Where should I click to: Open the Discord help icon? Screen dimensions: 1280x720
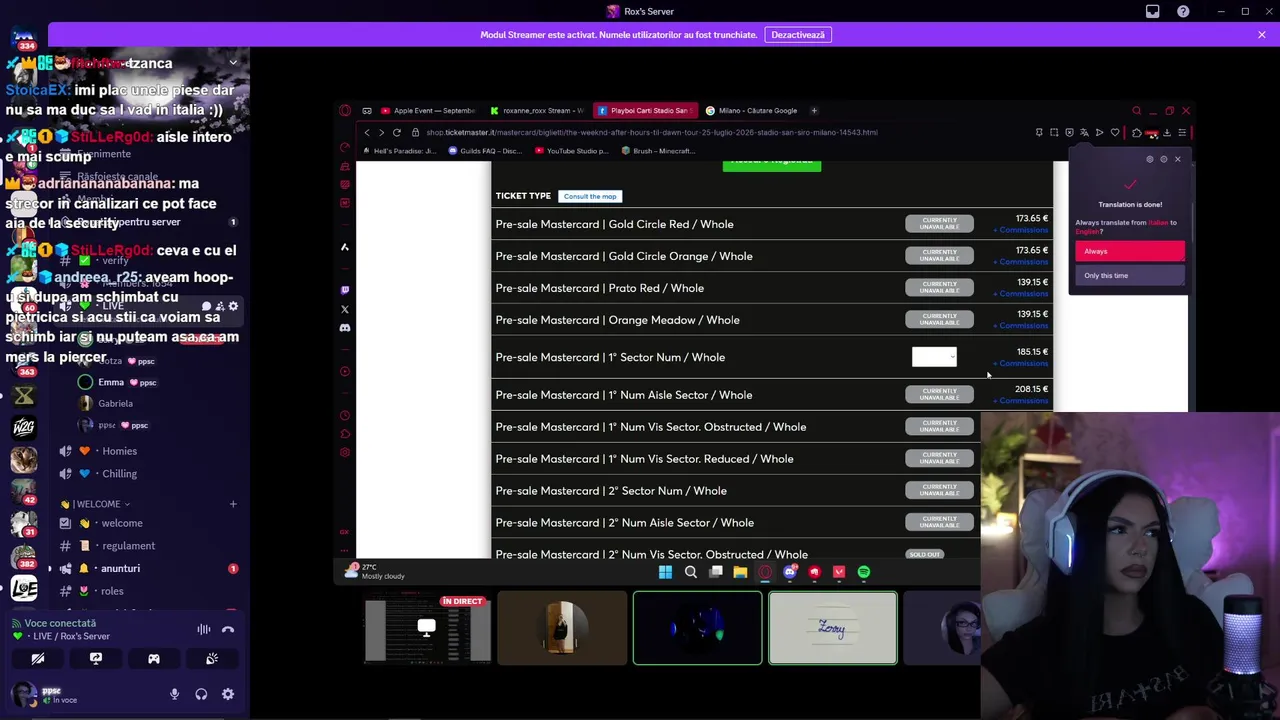click(x=1183, y=11)
